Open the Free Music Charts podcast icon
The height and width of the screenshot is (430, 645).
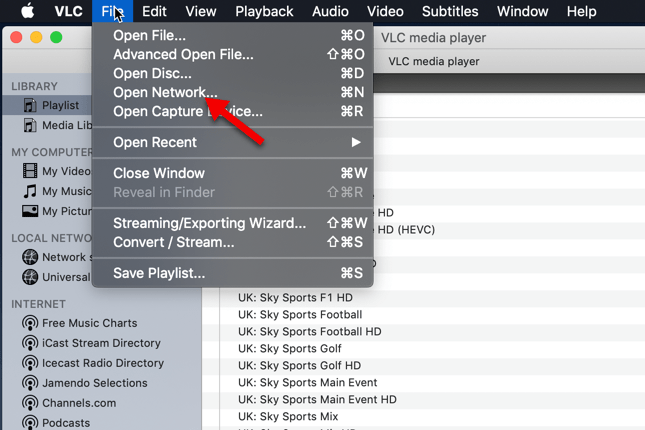29,323
